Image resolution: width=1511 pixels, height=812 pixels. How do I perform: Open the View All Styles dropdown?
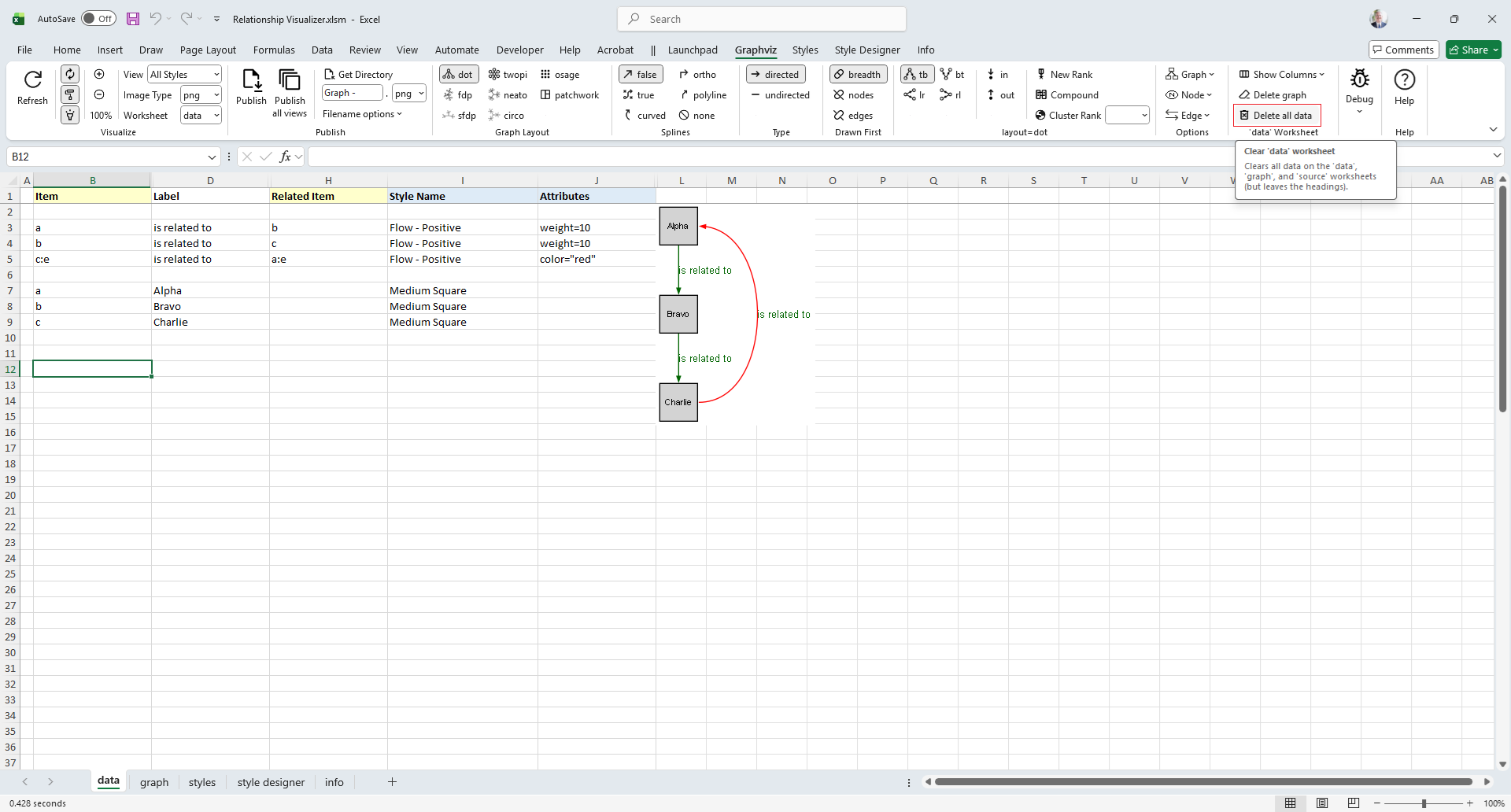point(185,75)
